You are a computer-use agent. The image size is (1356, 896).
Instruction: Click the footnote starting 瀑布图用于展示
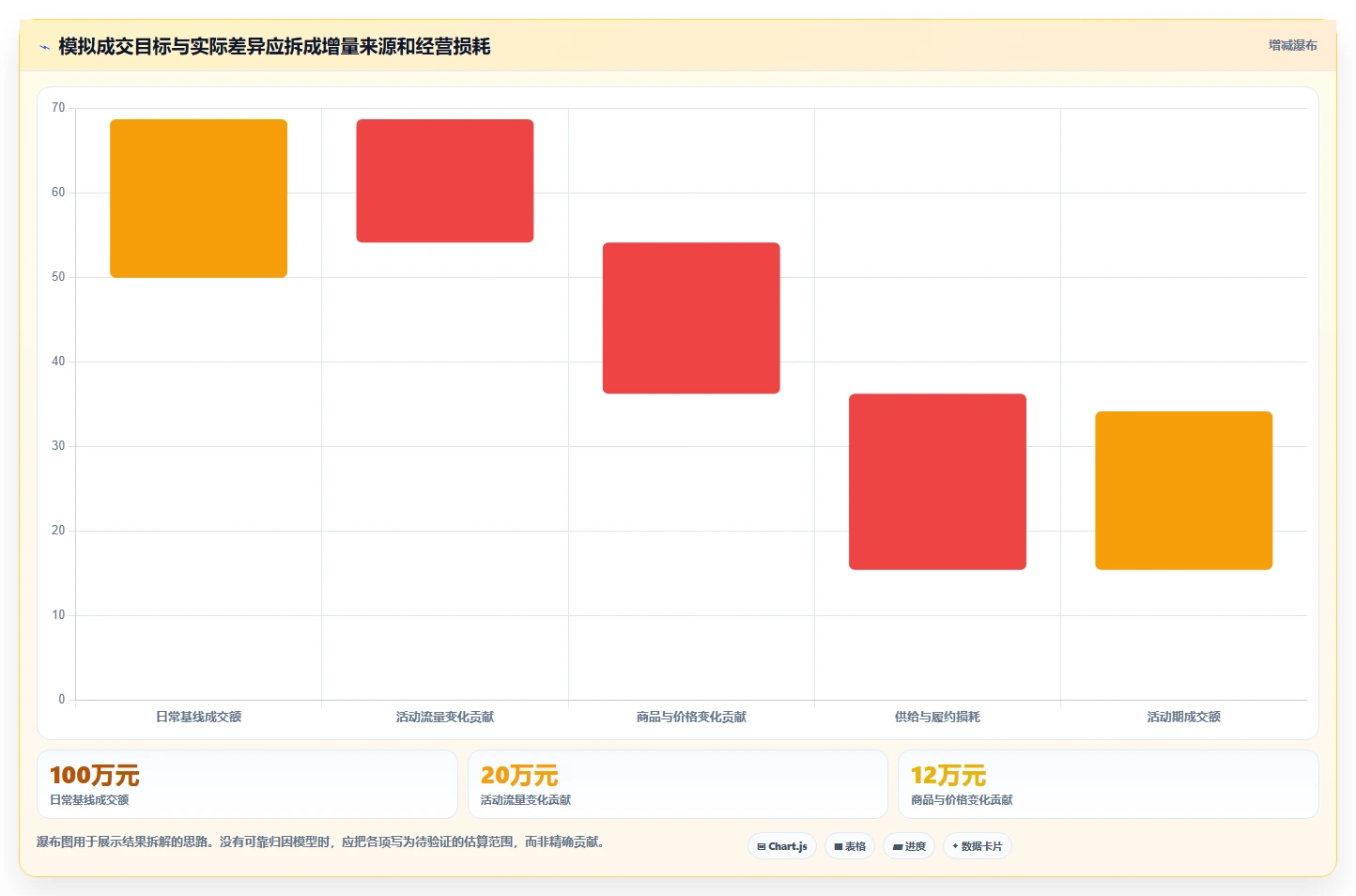click(323, 842)
